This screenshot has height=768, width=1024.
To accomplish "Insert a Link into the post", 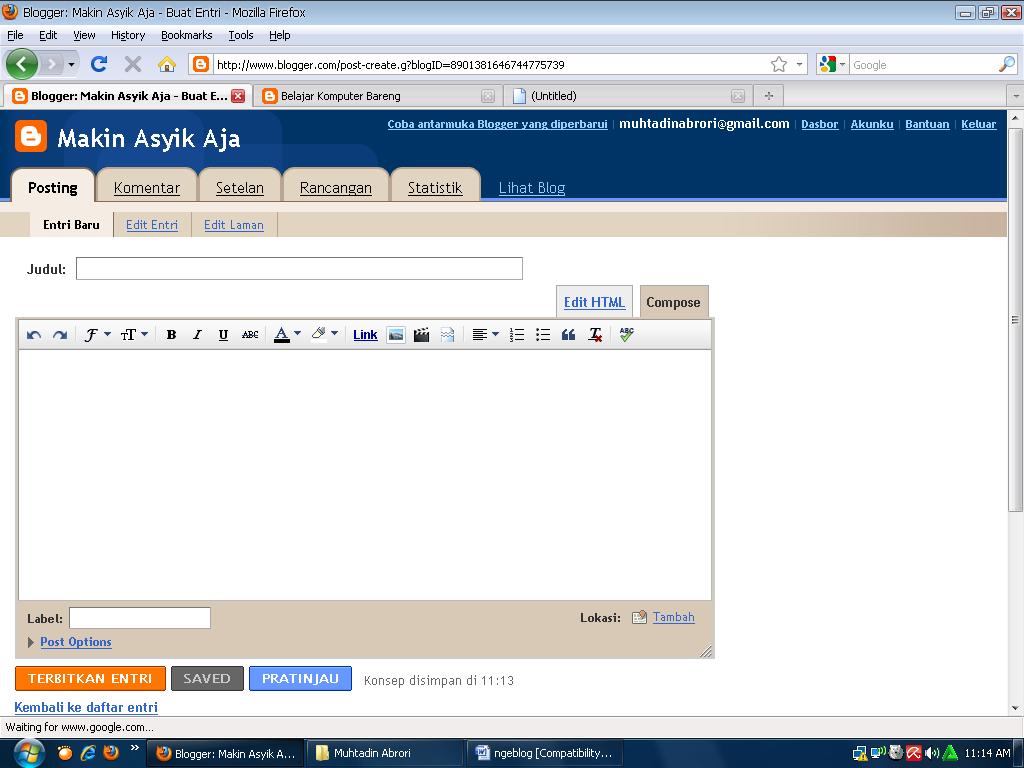I will pyautogui.click(x=365, y=335).
